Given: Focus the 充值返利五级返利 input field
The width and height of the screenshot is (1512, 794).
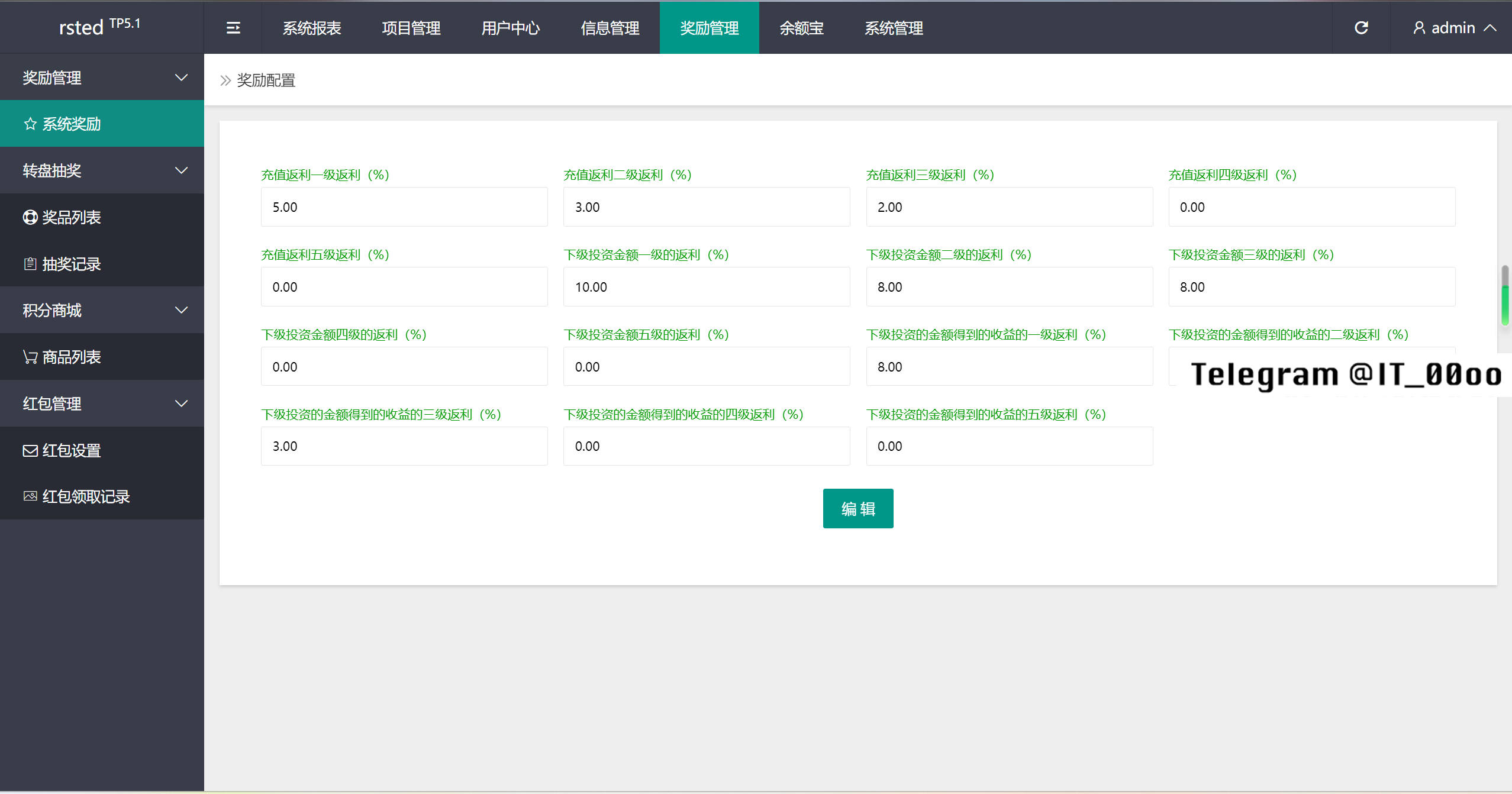Looking at the screenshot, I should [404, 287].
